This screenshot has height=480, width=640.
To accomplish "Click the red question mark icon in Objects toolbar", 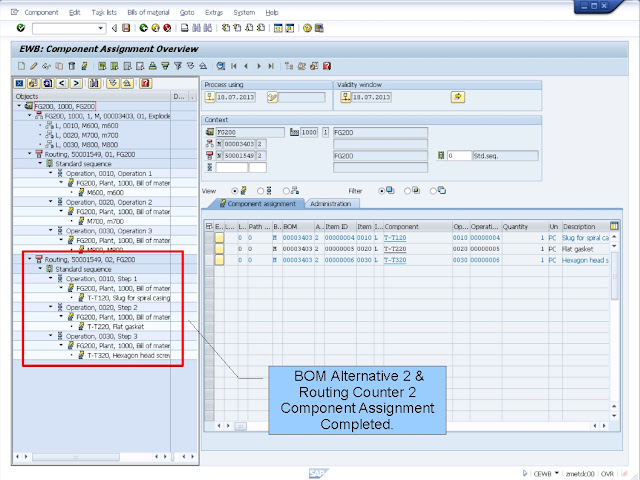I will click(x=145, y=83).
